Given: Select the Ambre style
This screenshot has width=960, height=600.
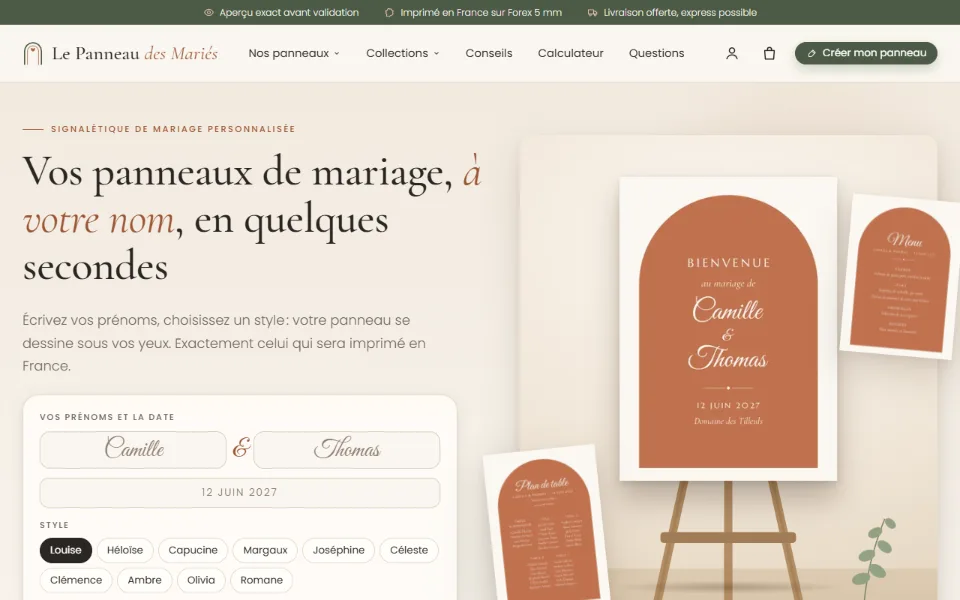Looking at the screenshot, I should pos(144,580).
